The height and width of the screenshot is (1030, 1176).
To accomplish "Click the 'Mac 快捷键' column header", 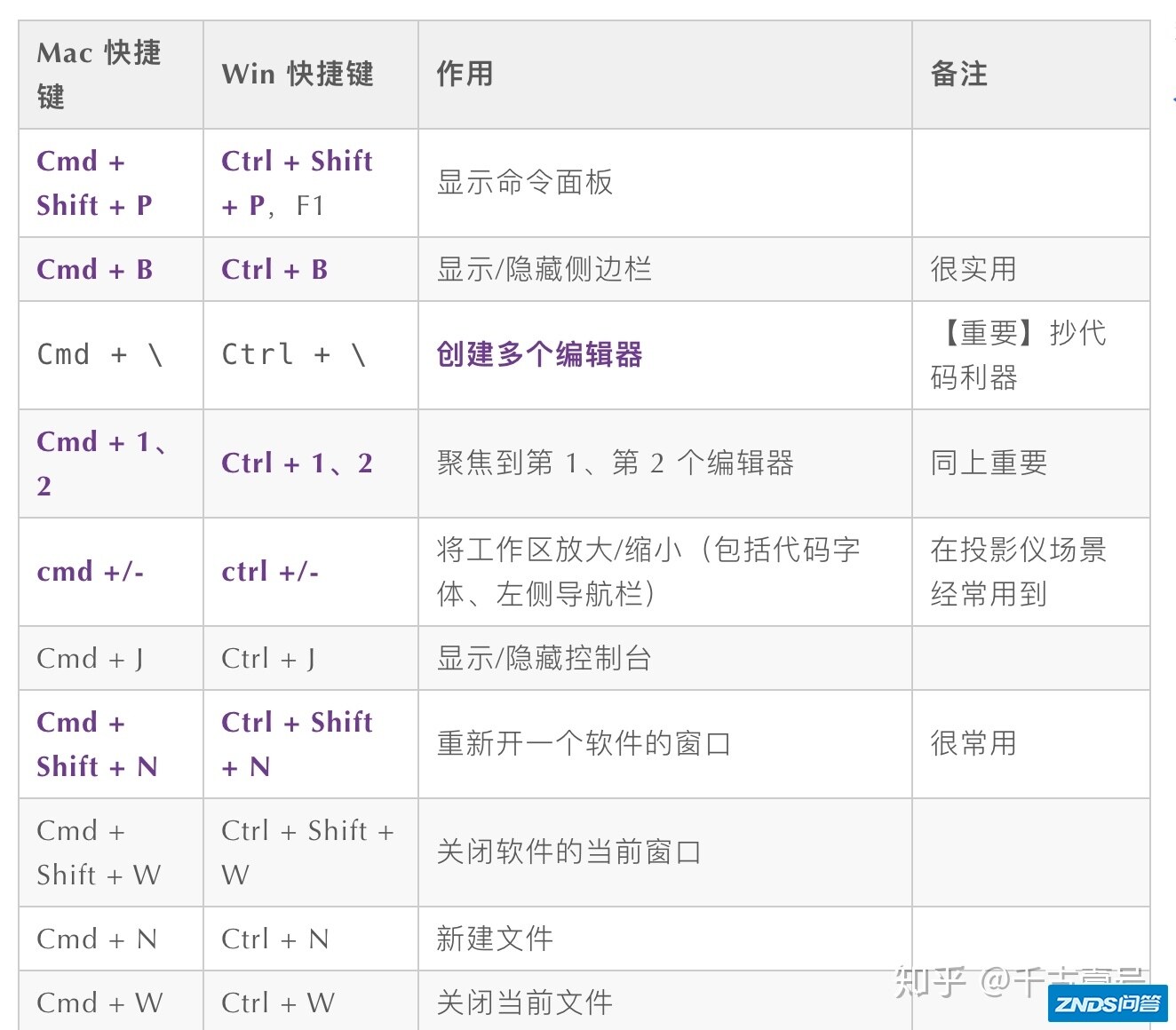I will coord(111,75).
